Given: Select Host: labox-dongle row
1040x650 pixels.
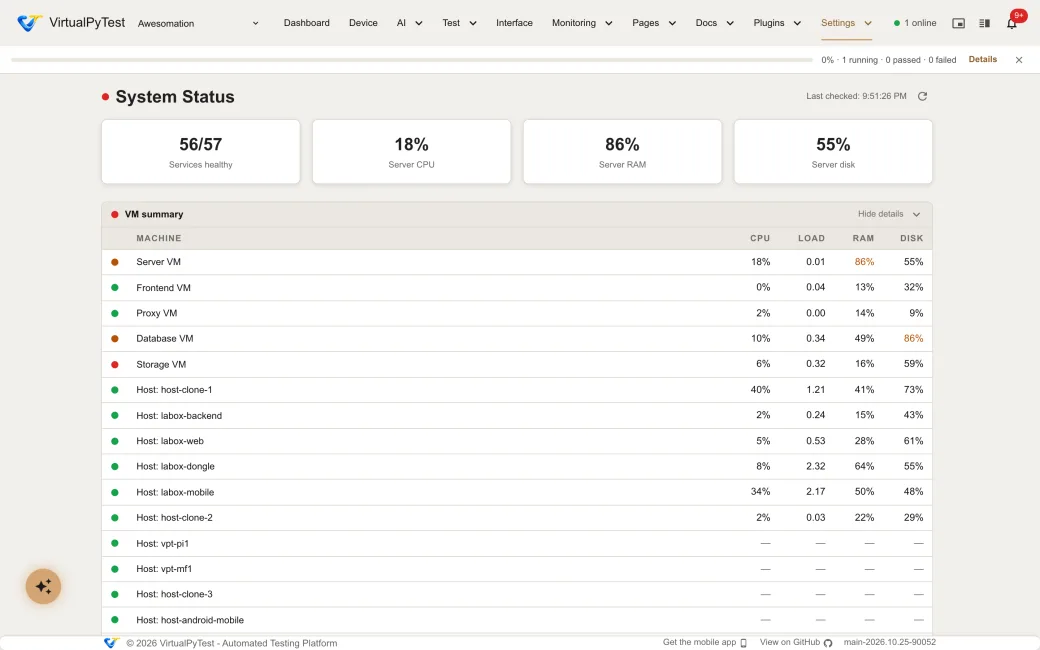Looking at the screenshot, I should pyautogui.click(x=517, y=466).
